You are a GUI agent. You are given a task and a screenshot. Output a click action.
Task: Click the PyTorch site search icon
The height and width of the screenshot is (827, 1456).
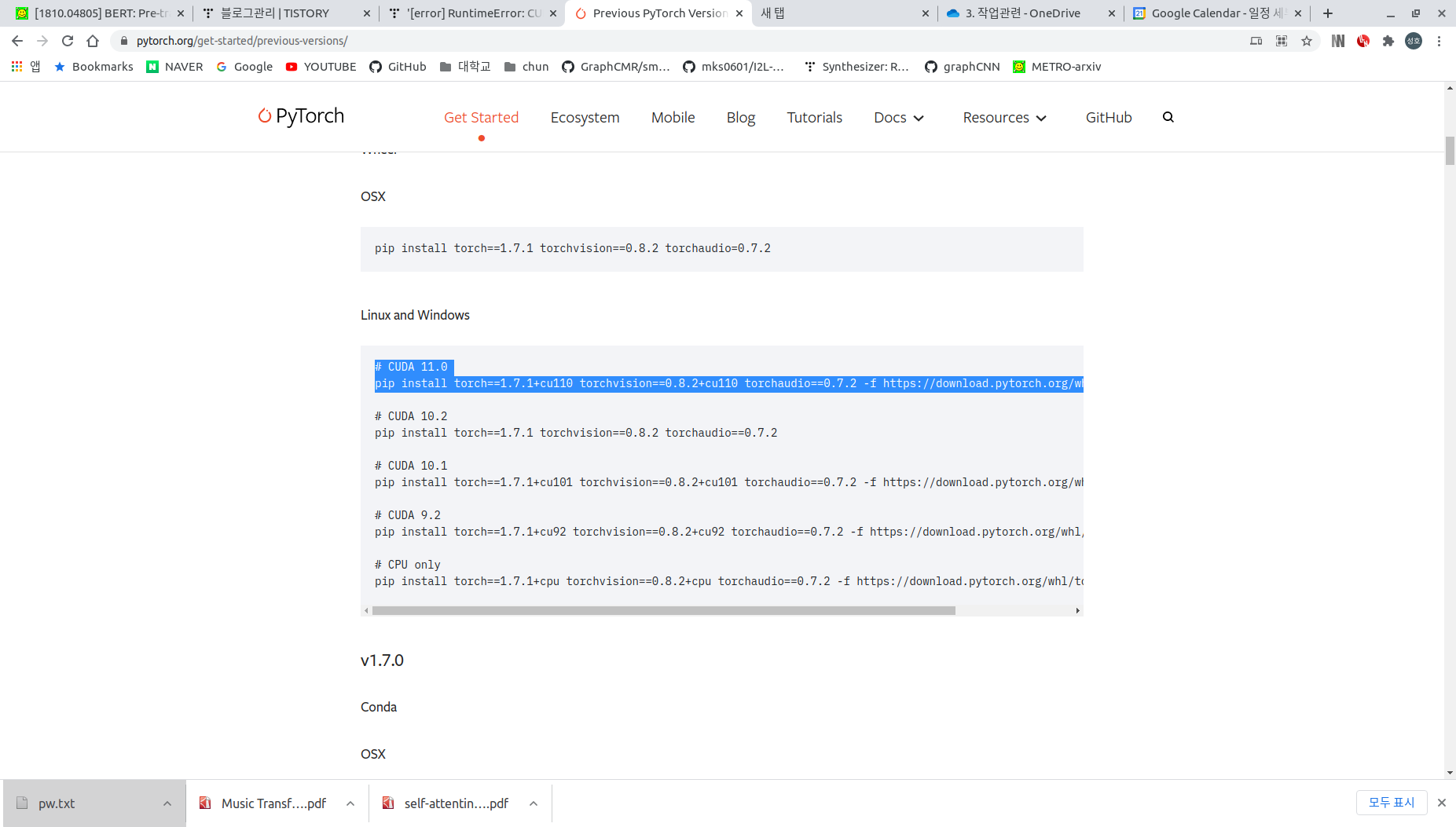point(1168,117)
